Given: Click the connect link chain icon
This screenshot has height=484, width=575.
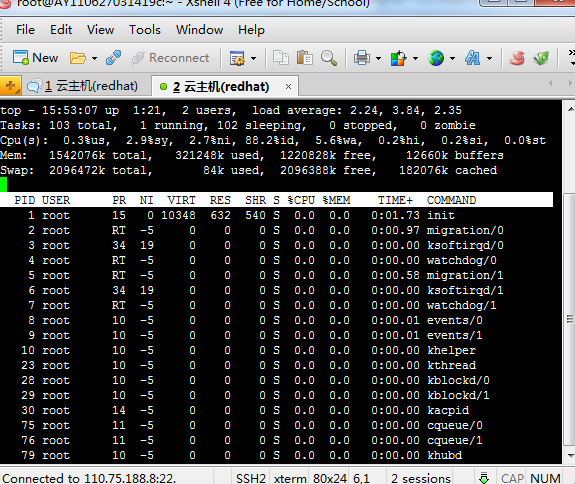Looking at the screenshot, I should (x=113, y=58).
